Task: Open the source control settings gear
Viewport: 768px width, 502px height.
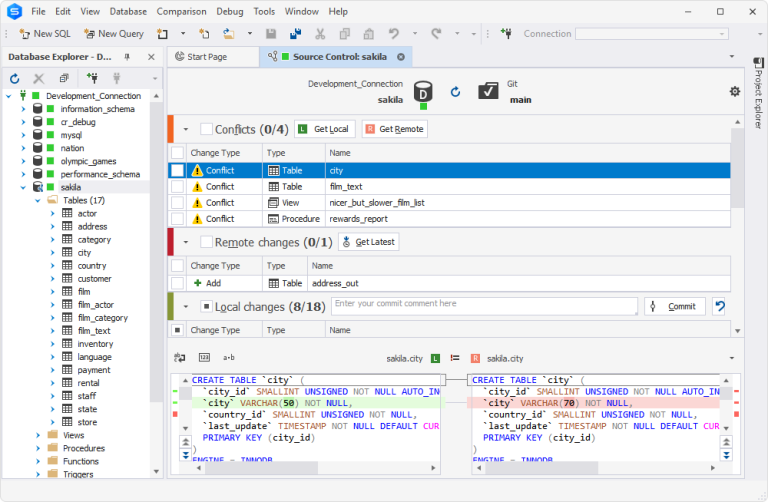Action: click(735, 91)
